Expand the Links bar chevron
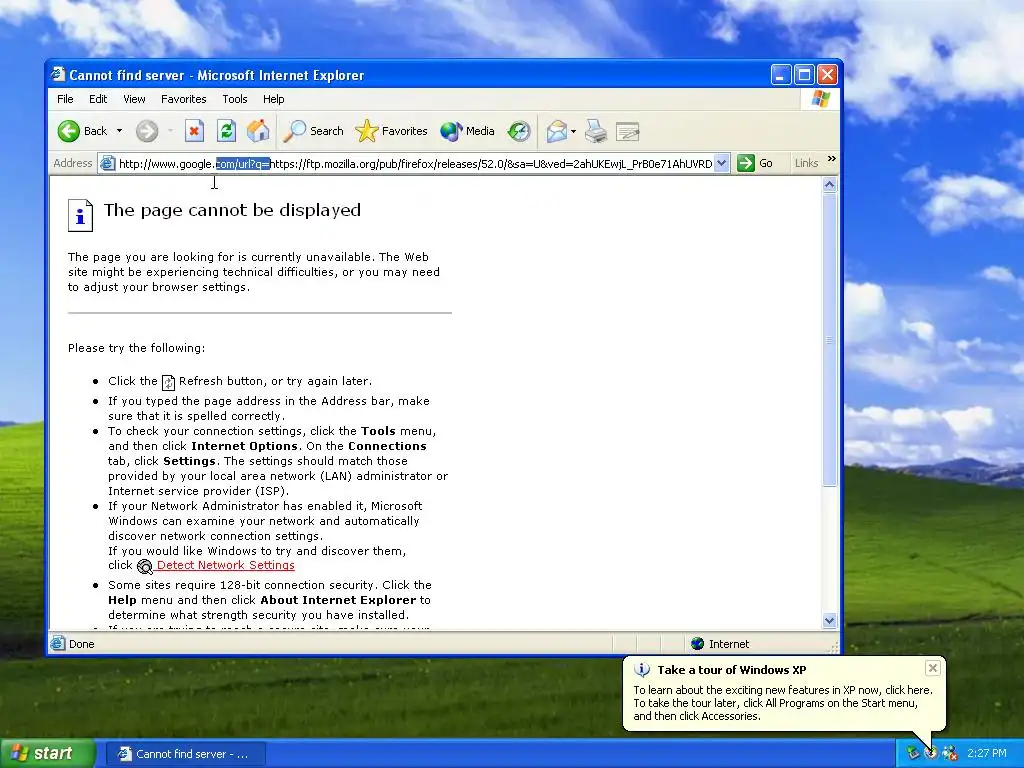 831,159
